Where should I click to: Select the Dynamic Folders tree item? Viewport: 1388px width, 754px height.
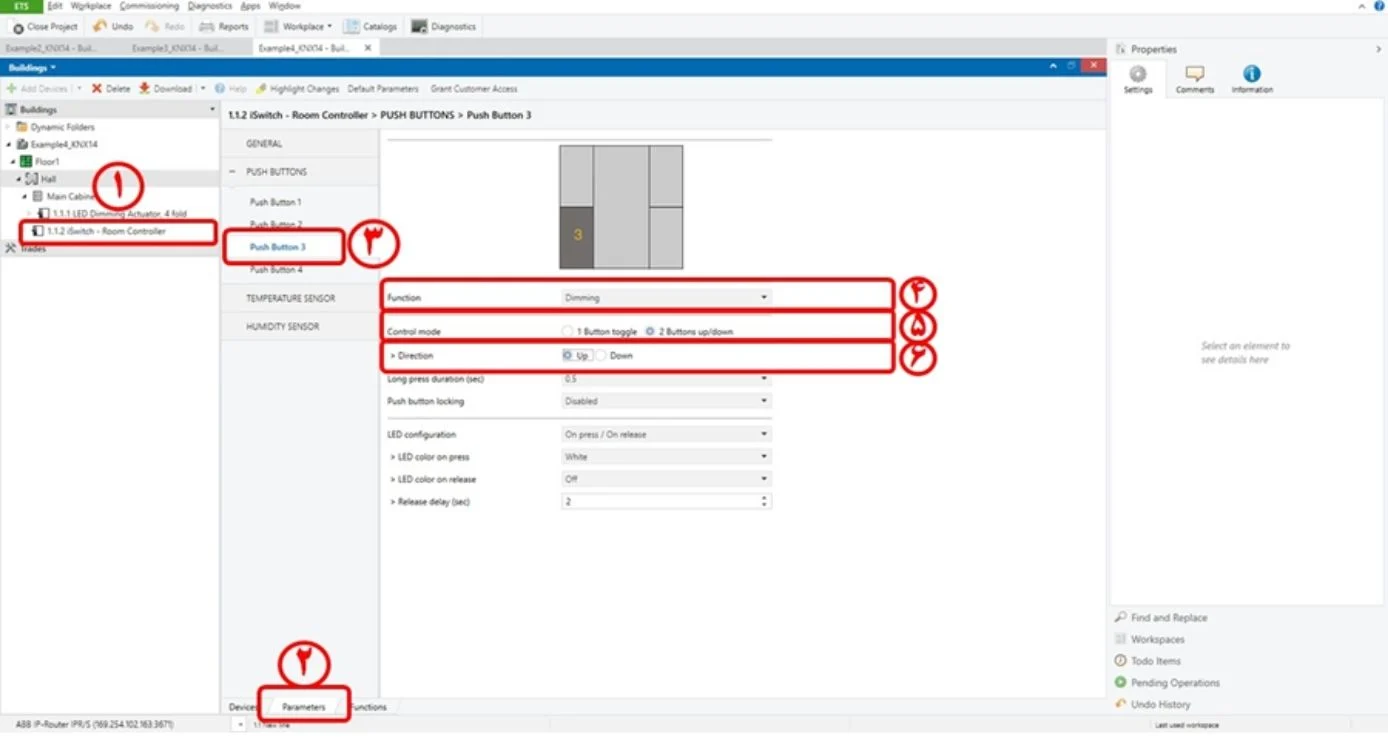62,127
